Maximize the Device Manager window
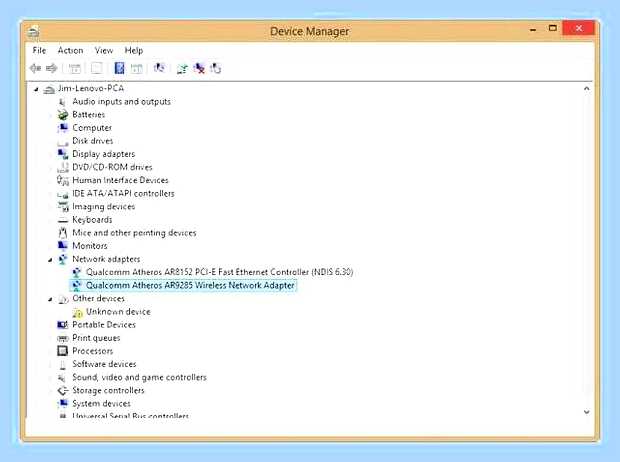The image size is (620, 462). tap(553, 28)
